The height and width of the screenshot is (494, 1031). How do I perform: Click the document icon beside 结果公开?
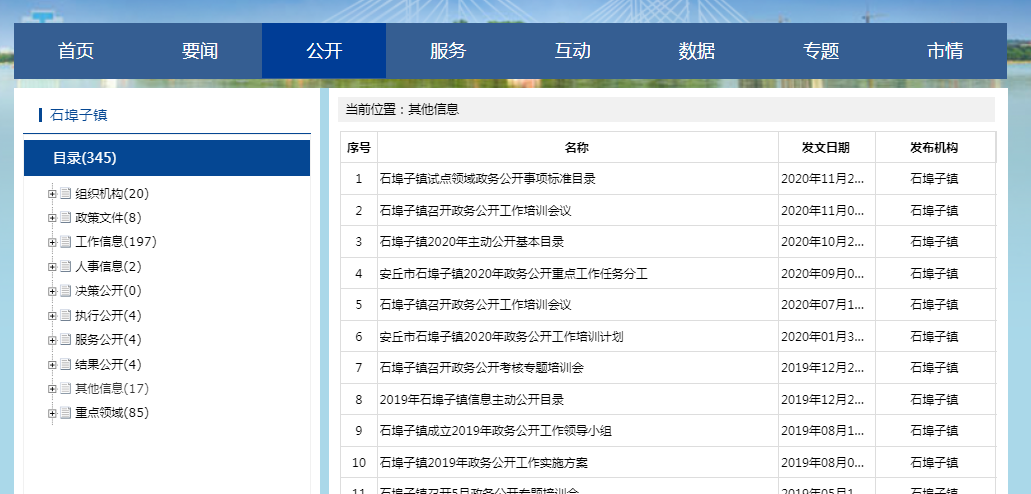[65, 364]
